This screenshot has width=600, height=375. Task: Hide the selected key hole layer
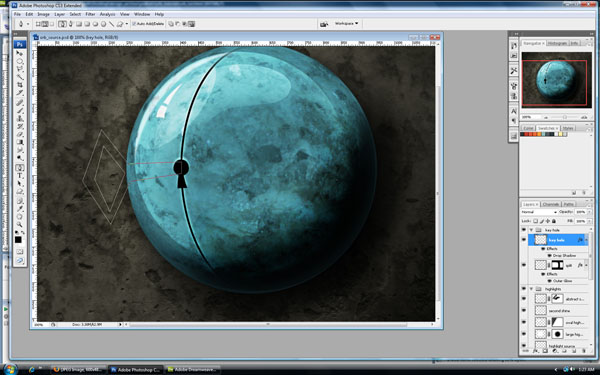point(524,240)
